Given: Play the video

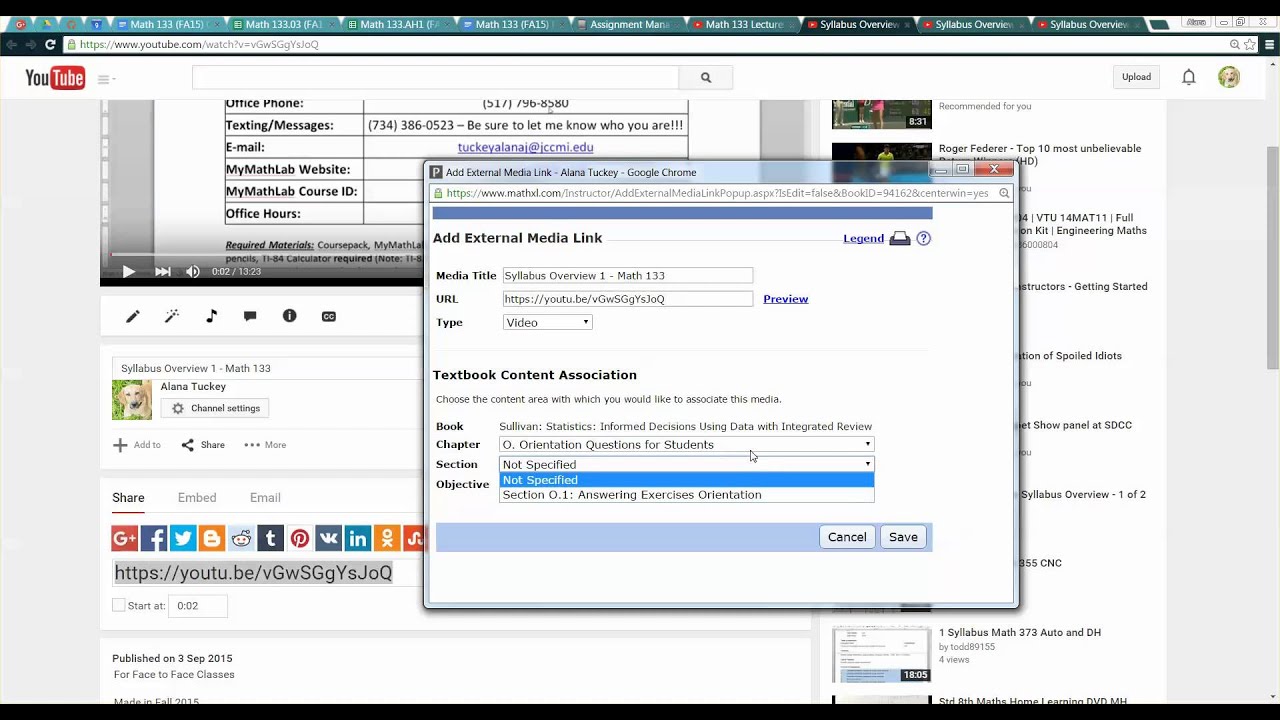Looking at the screenshot, I should pyautogui.click(x=128, y=271).
